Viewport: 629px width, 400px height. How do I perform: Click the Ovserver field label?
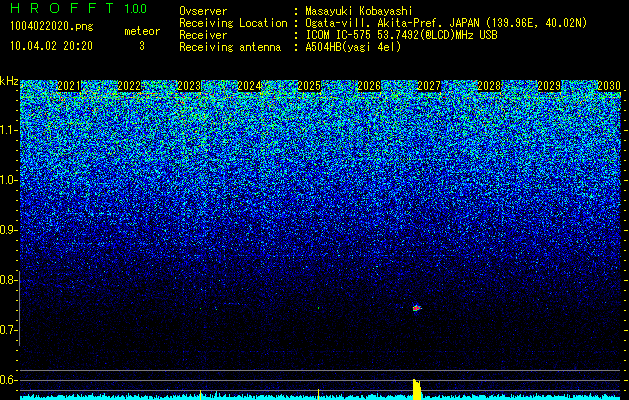(x=203, y=11)
